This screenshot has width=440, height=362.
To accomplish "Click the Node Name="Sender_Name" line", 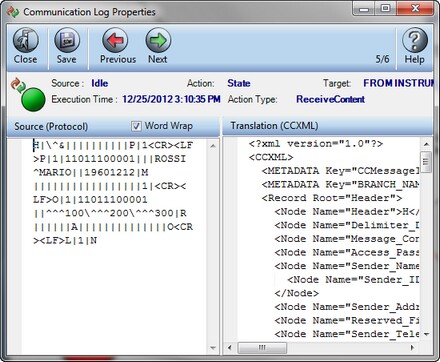I will point(347,266).
